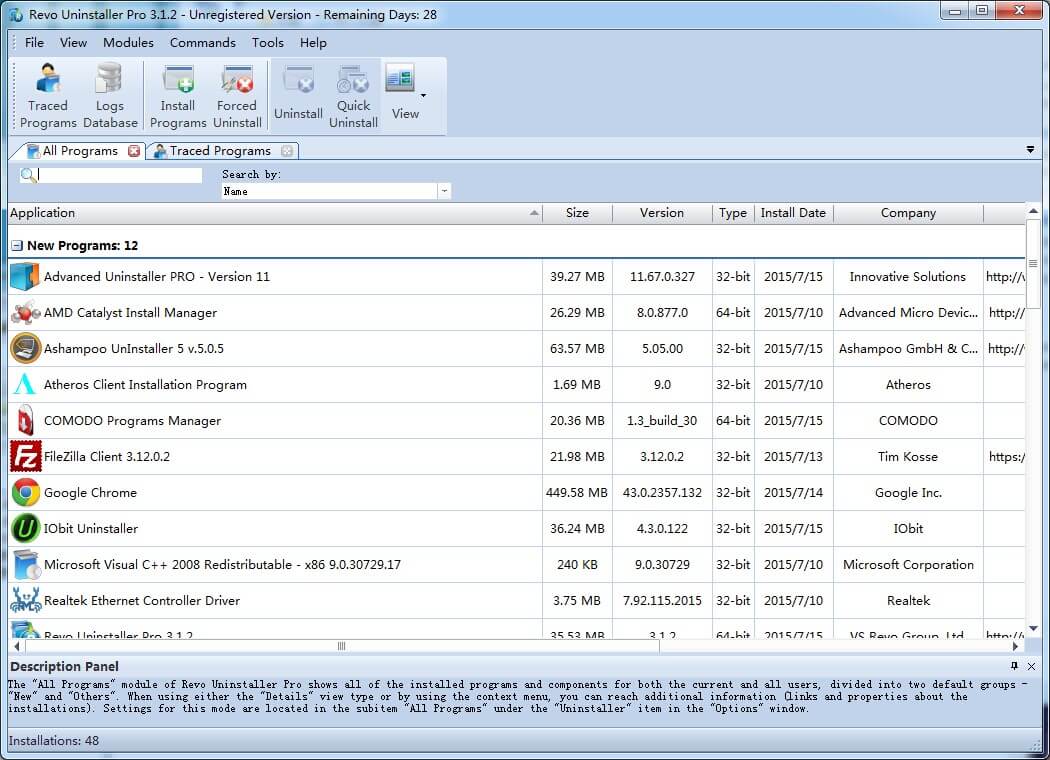Click the vertical scrollbar up arrow
This screenshot has height=760, width=1050.
coord(1033,211)
